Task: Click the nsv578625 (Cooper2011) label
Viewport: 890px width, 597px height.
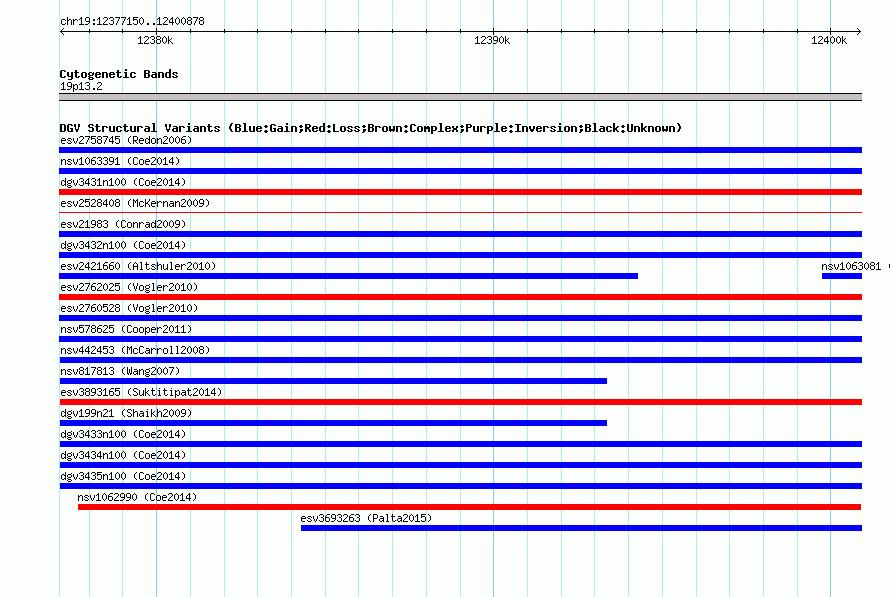Action: point(126,329)
